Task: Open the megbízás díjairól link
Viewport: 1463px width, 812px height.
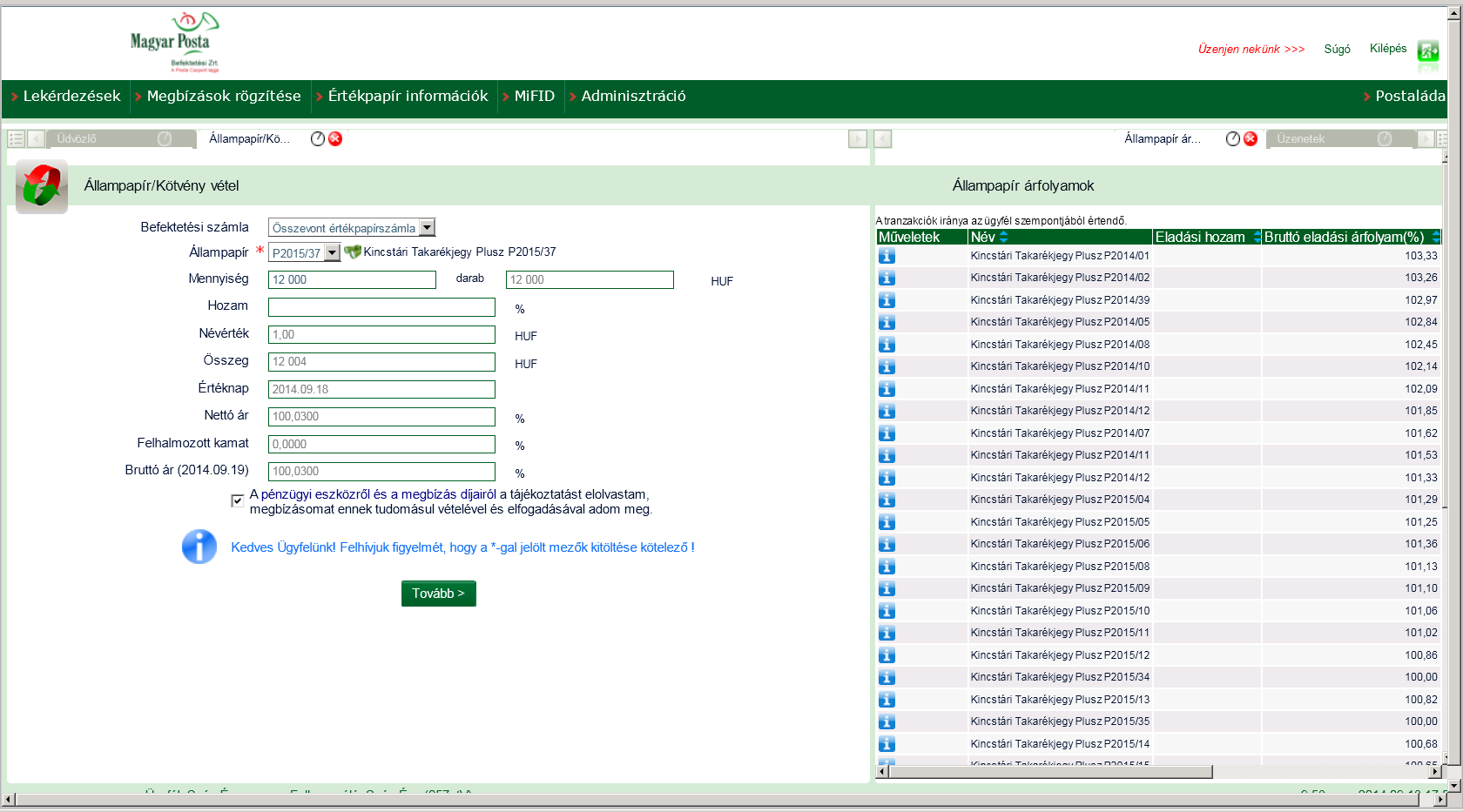Action: 448,494
